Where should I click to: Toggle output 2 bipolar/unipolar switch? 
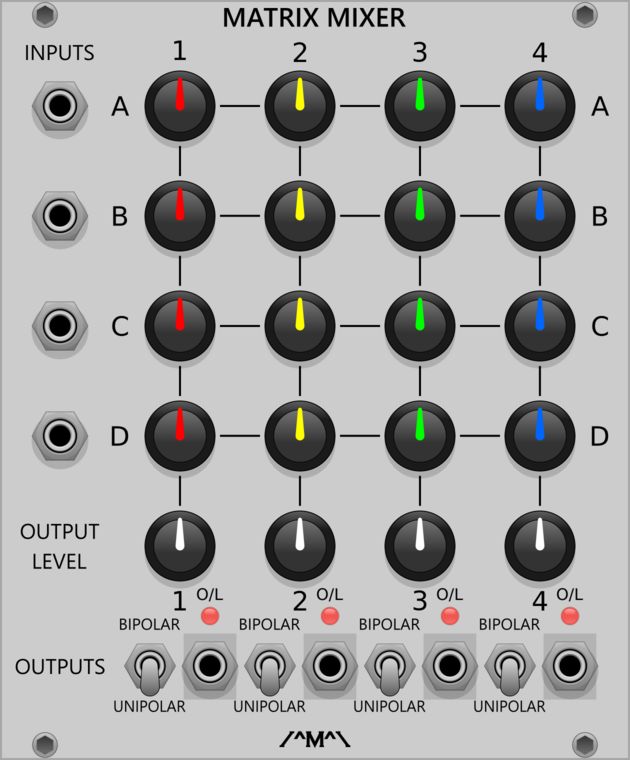pyautogui.click(x=270, y=669)
